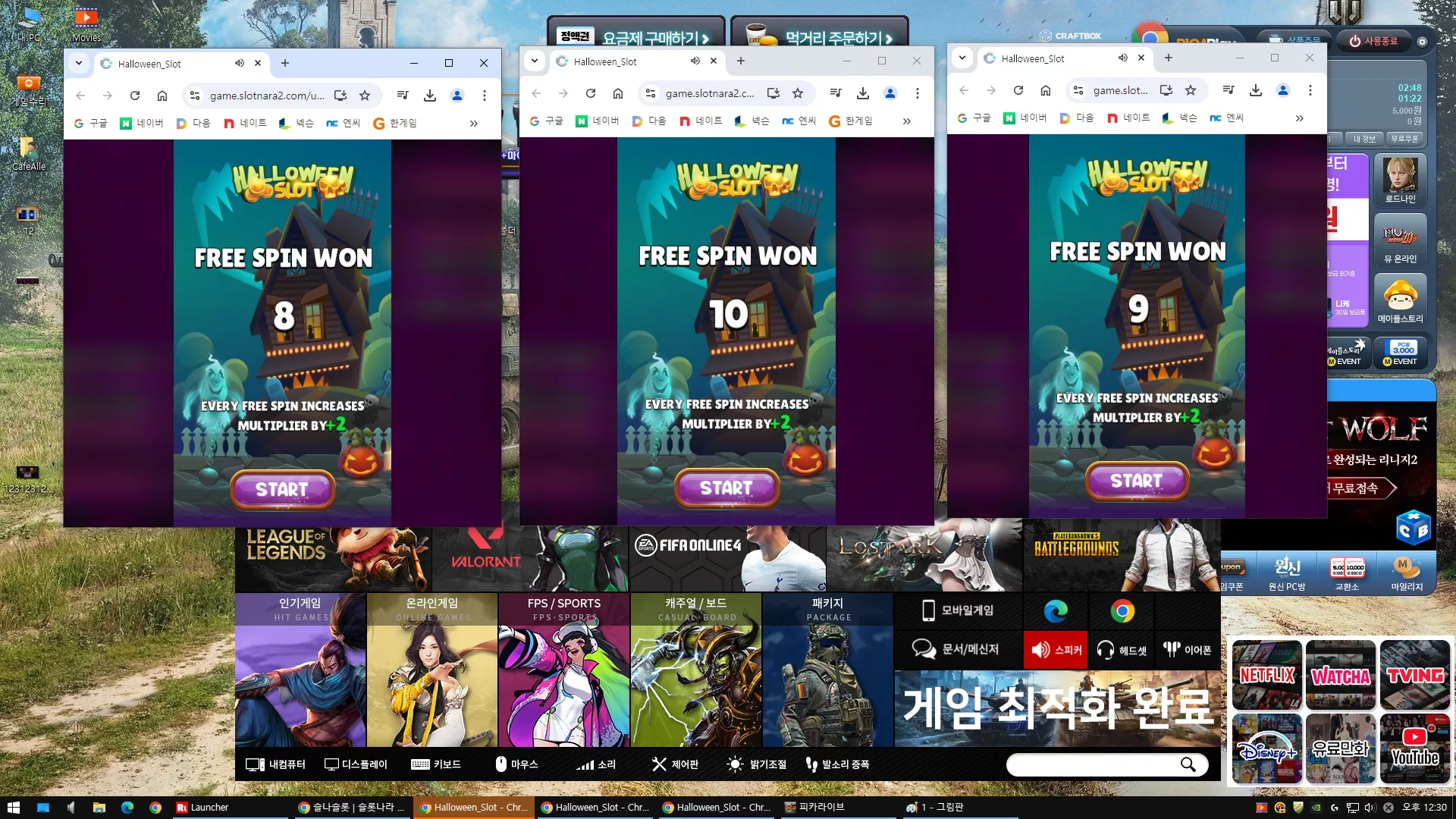Open a new tab in the right Chrome window
This screenshot has width=1456, height=819.
(x=1169, y=58)
